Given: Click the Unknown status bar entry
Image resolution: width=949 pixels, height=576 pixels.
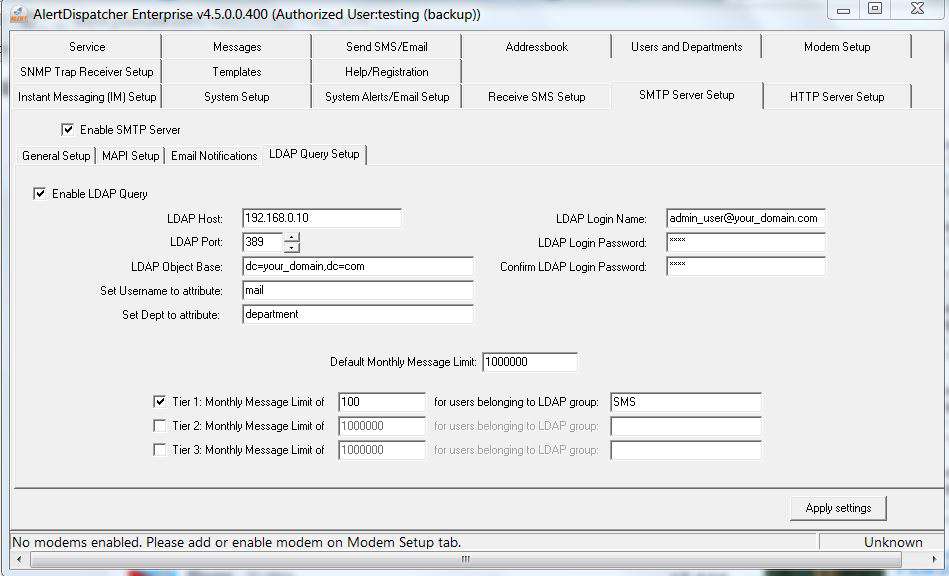Looking at the screenshot, I should point(893,542).
